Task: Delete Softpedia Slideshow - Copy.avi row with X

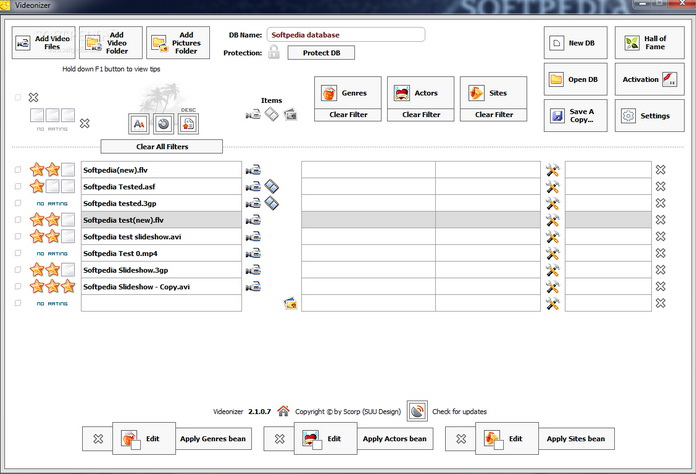Action: click(660, 286)
